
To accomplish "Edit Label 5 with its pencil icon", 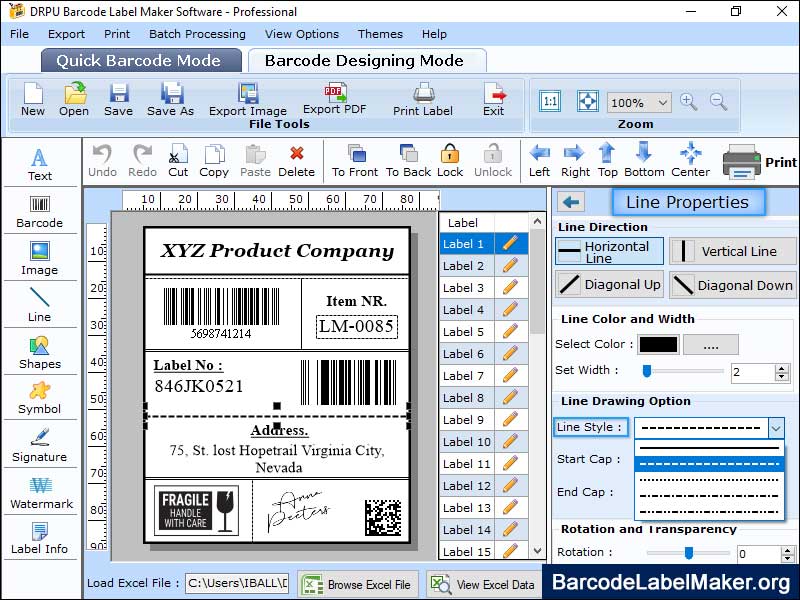I will click(x=510, y=332).
